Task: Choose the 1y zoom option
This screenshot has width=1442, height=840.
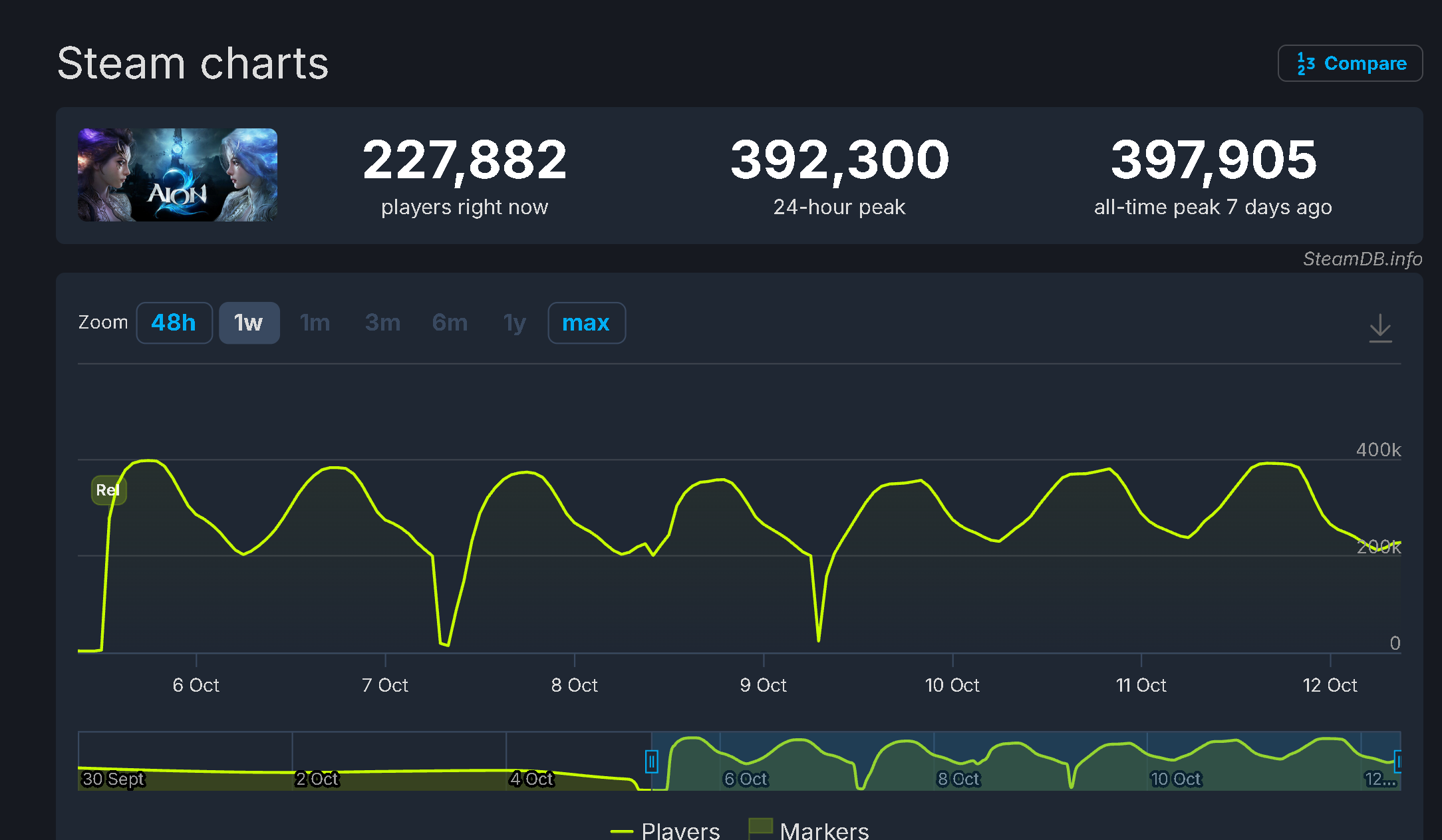Action: [x=515, y=323]
